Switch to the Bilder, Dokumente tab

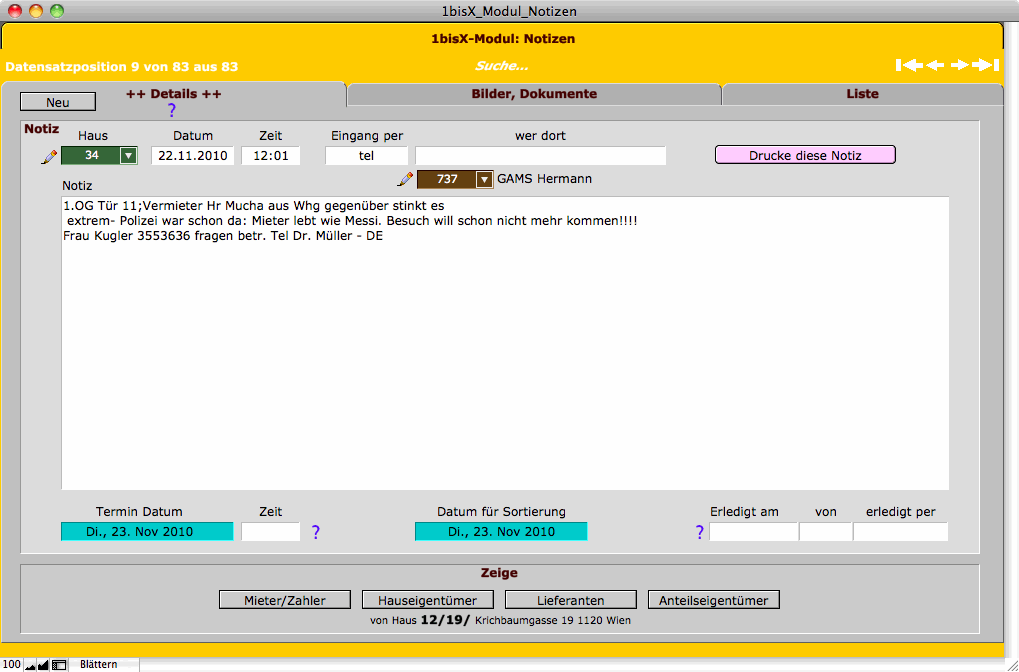pos(533,94)
